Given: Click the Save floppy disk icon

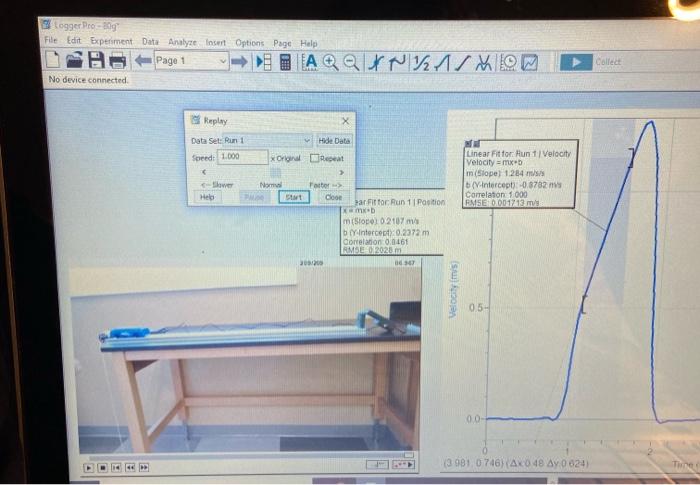Looking at the screenshot, I should (x=96, y=60).
